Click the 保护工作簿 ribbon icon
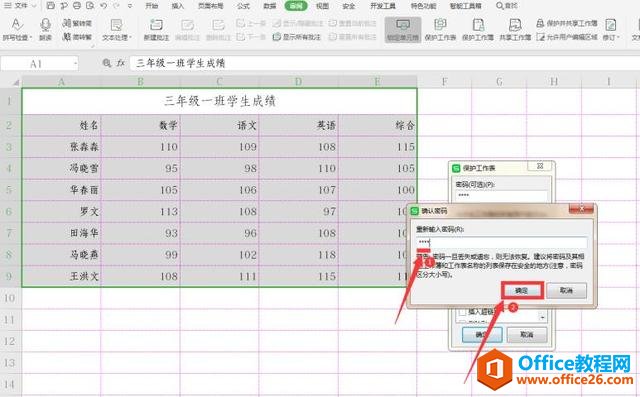 (x=478, y=29)
